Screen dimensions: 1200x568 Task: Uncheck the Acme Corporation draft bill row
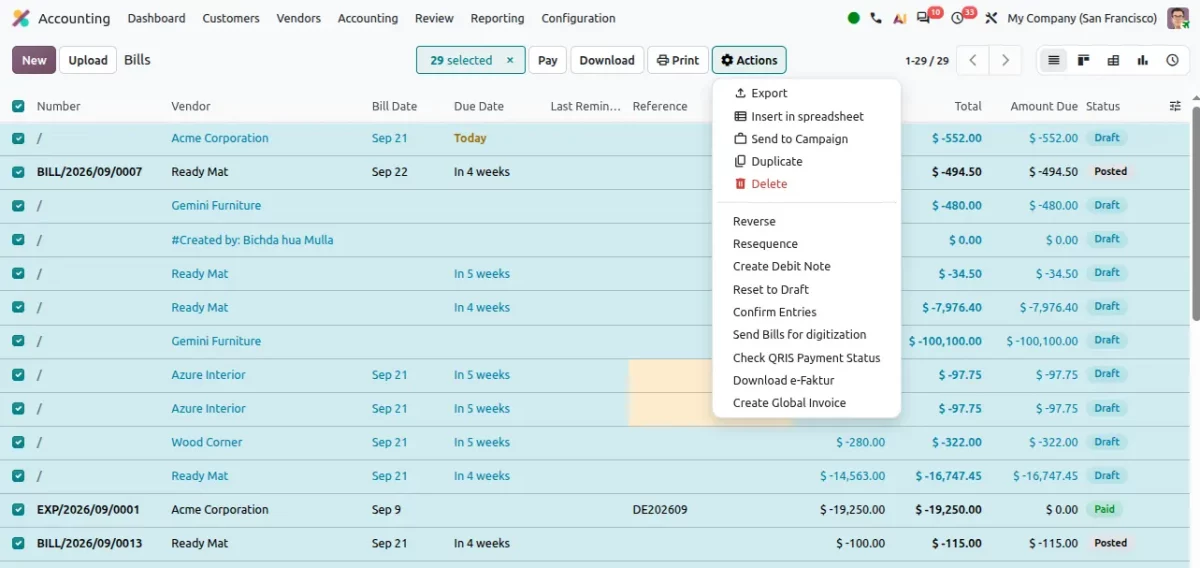tap(18, 138)
